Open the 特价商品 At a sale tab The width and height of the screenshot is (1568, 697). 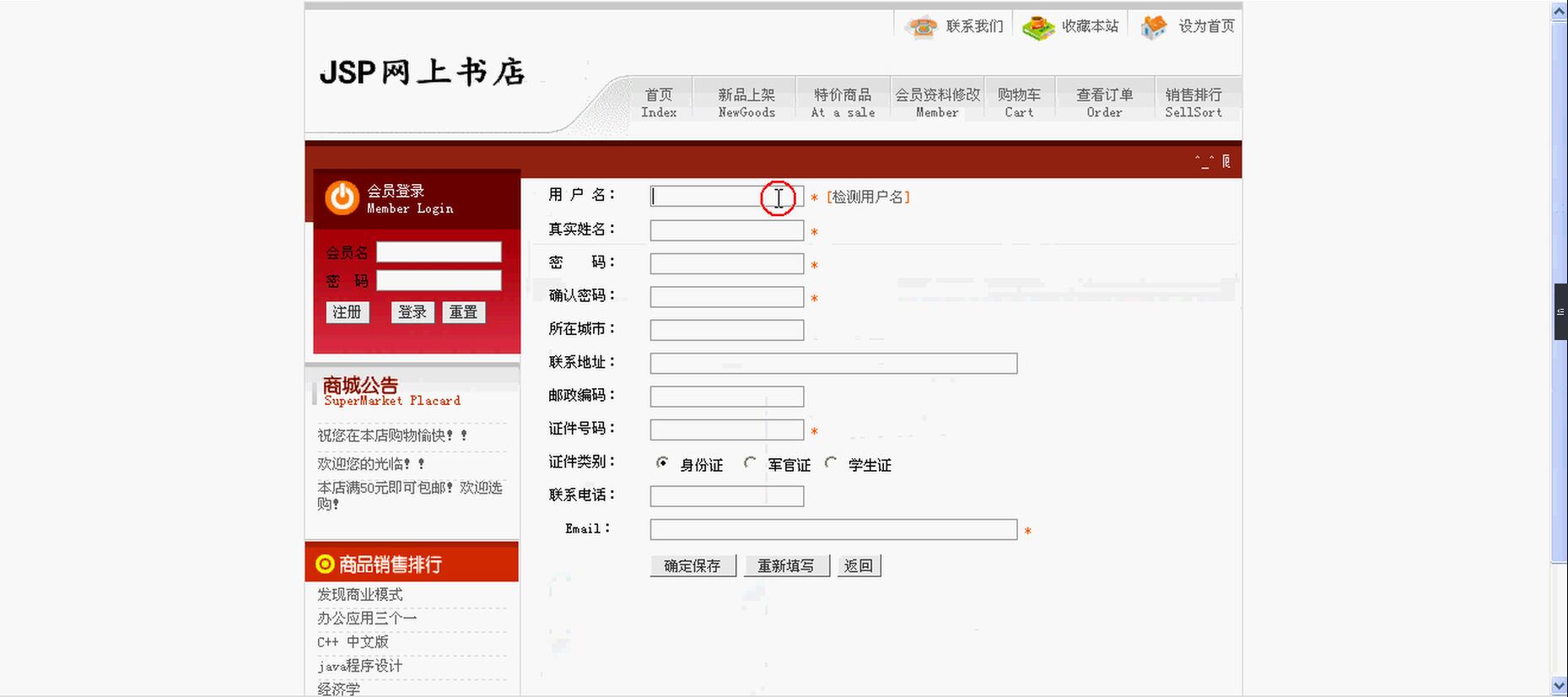843,102
